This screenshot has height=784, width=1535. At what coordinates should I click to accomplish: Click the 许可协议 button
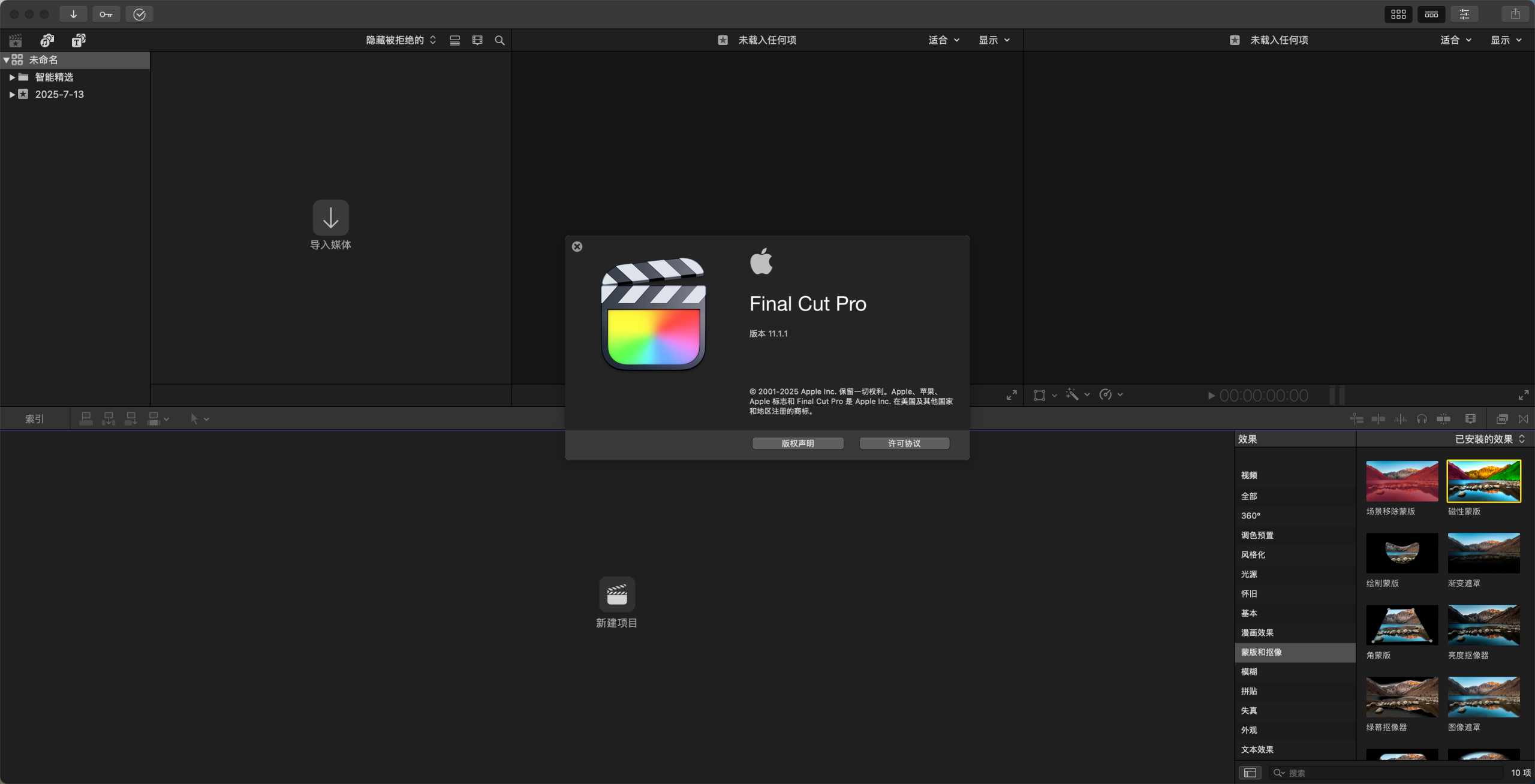click(904, 443)
